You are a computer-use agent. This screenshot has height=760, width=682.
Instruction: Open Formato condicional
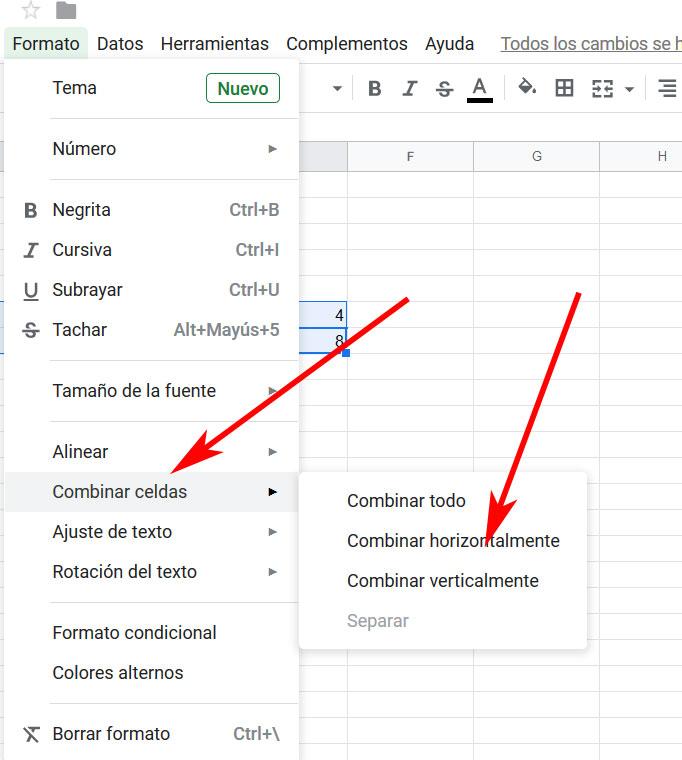152,633
